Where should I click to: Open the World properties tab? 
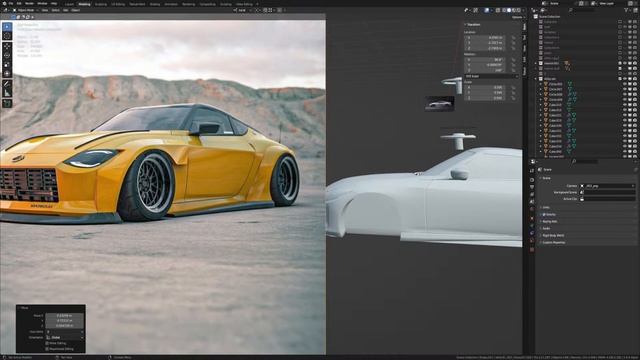pos(532,209)
